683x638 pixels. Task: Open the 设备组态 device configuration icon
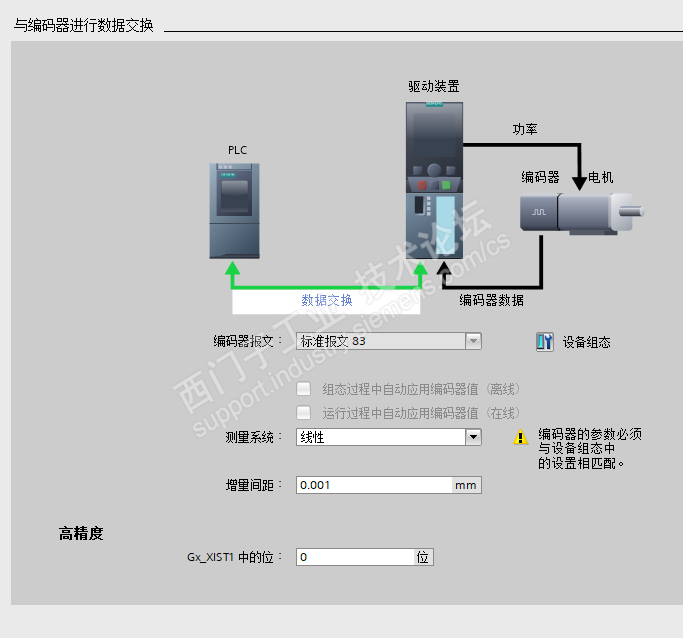point(545,342)
